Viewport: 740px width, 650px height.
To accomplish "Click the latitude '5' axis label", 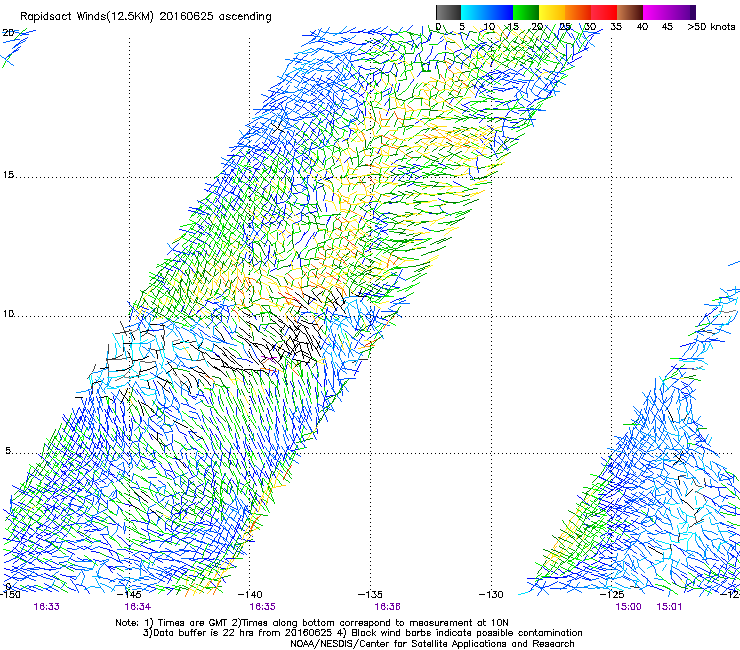I will click(8, 450).
